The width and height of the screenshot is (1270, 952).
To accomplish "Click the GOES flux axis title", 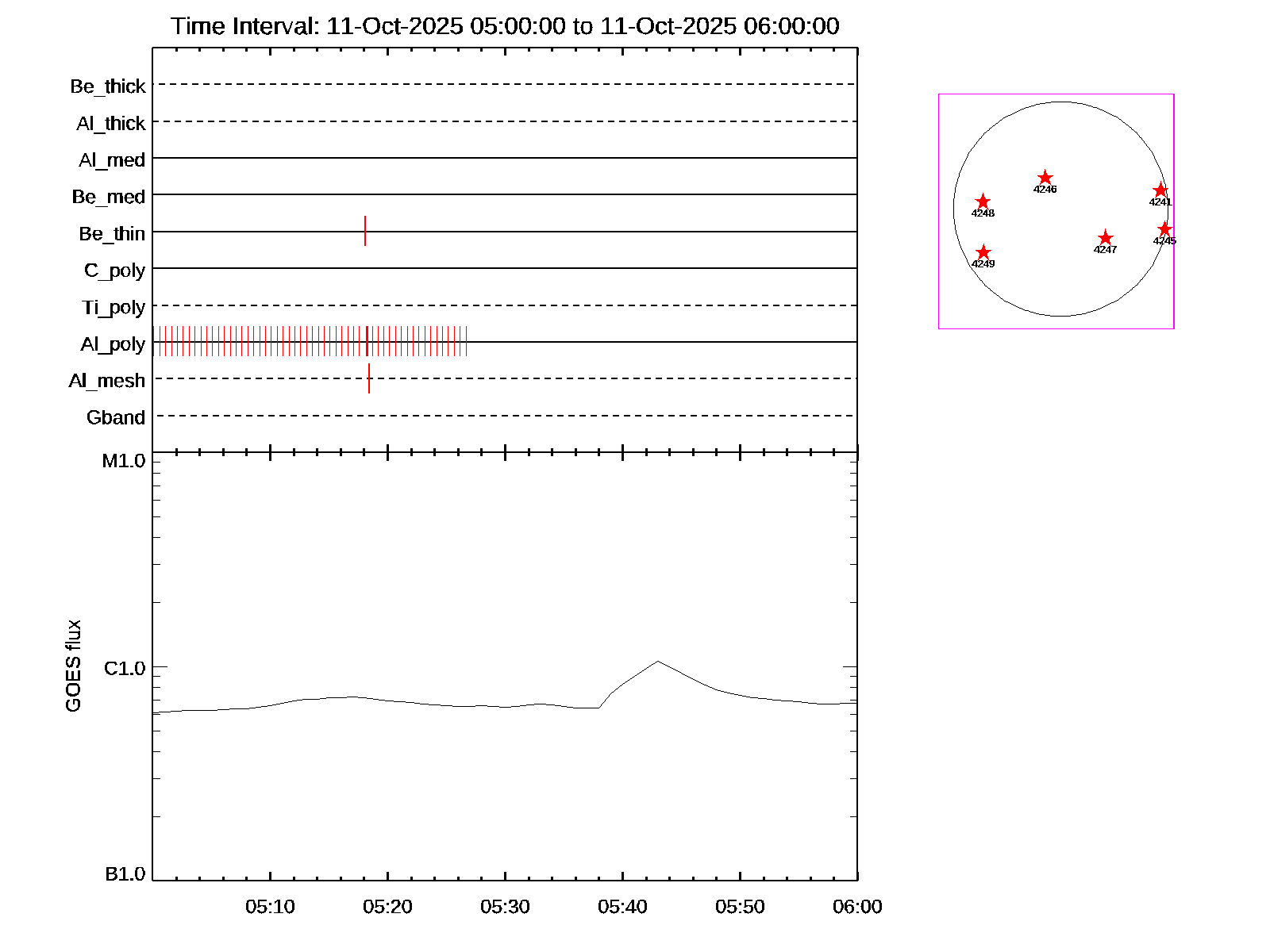I will click(73, 666).
